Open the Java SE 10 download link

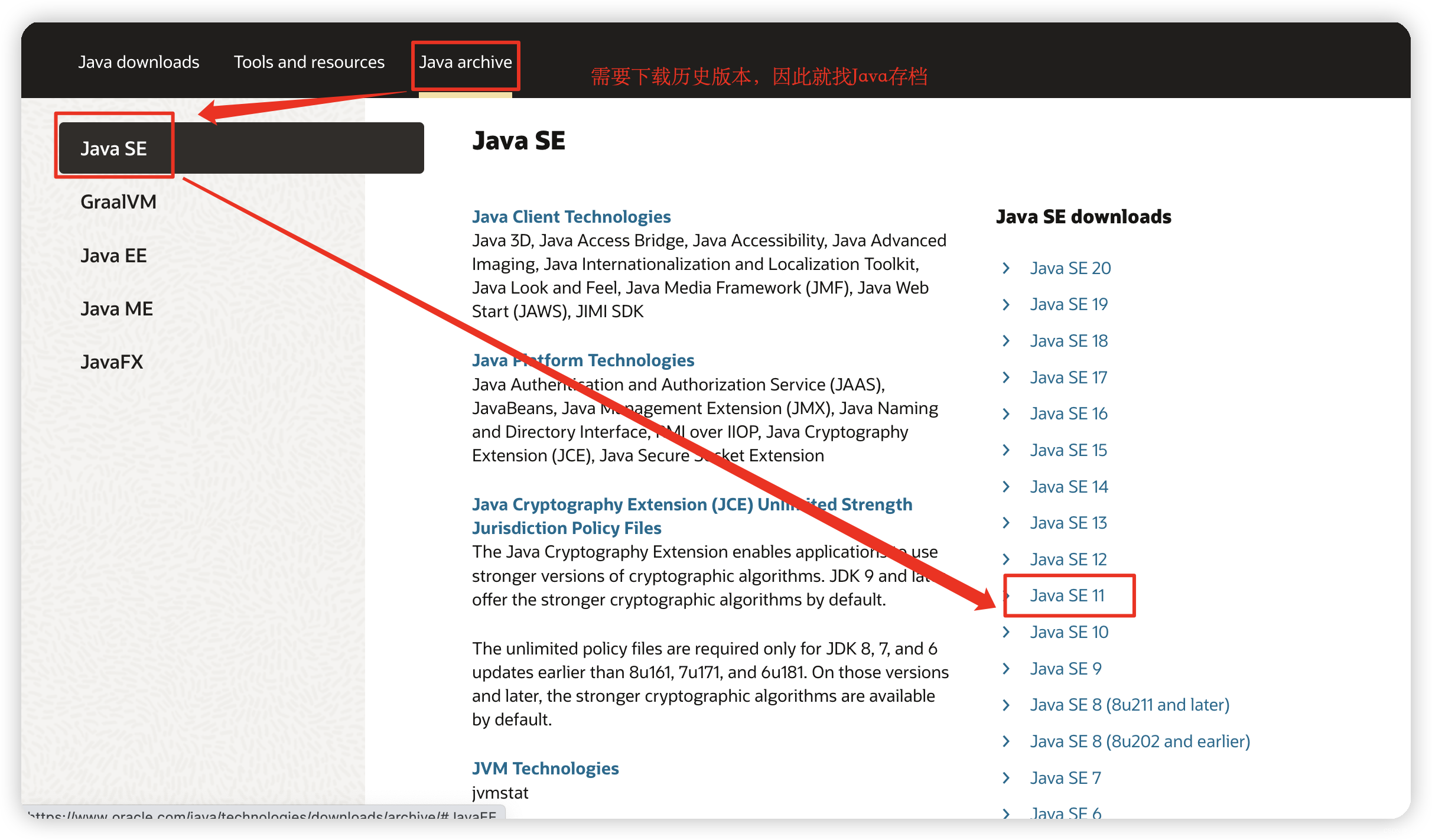coord(1069,632)
